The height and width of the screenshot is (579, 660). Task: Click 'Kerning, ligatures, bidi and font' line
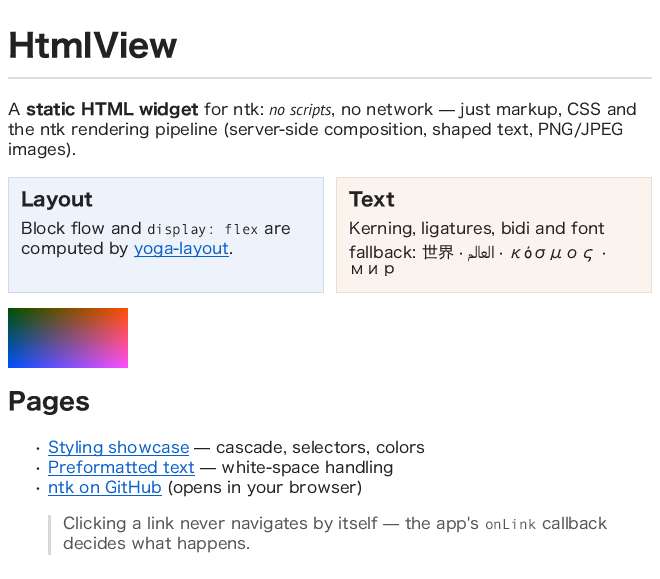476,228
